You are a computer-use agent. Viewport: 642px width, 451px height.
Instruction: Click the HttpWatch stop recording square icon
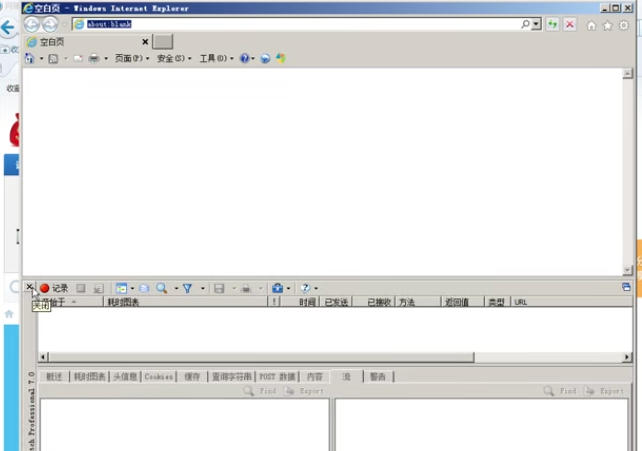point(82,288)
